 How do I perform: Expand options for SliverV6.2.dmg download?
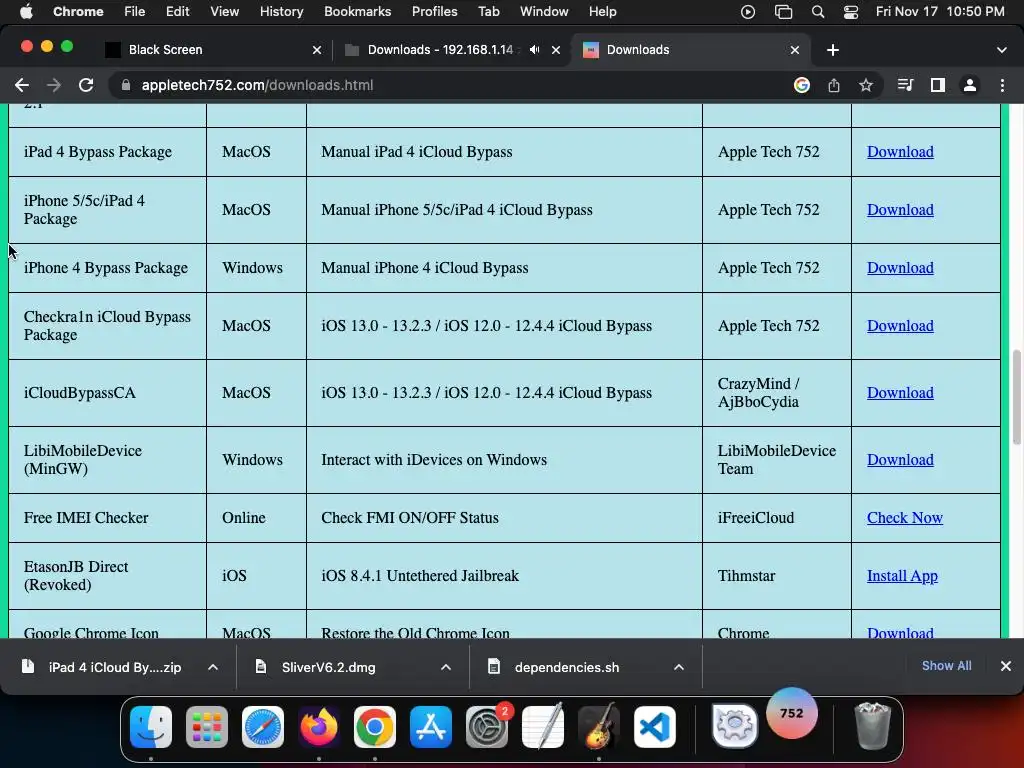click(446, 667)
